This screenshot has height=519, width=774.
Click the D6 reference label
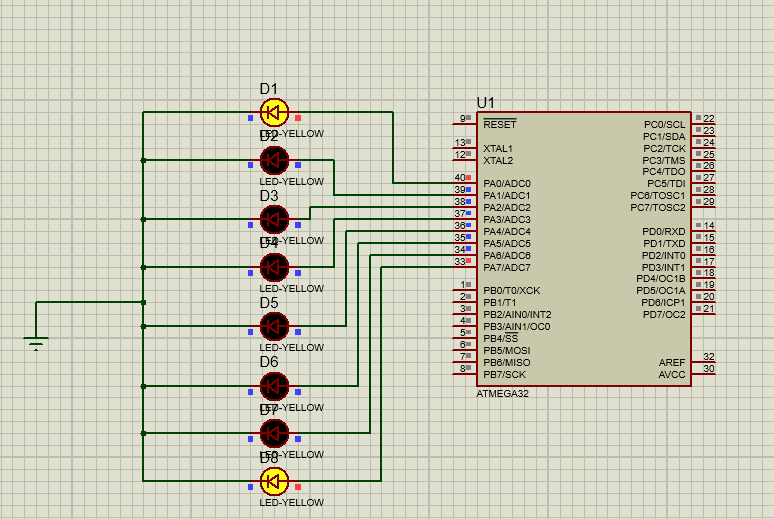click(x=269, y=362)
